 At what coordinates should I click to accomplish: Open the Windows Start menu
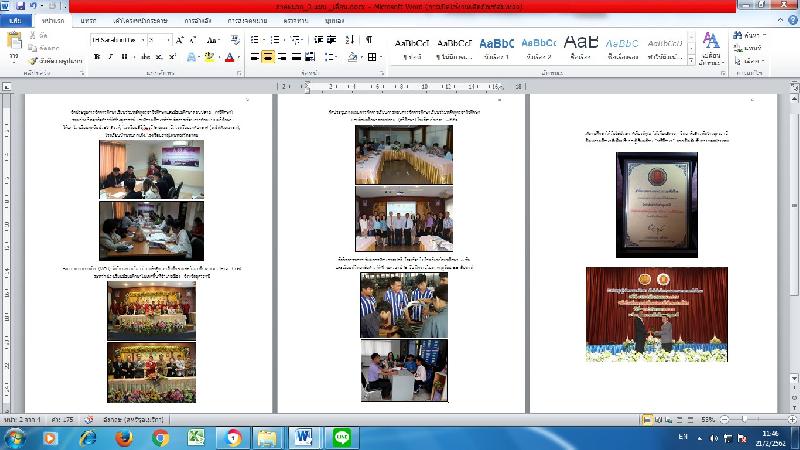tap(15, 438)
